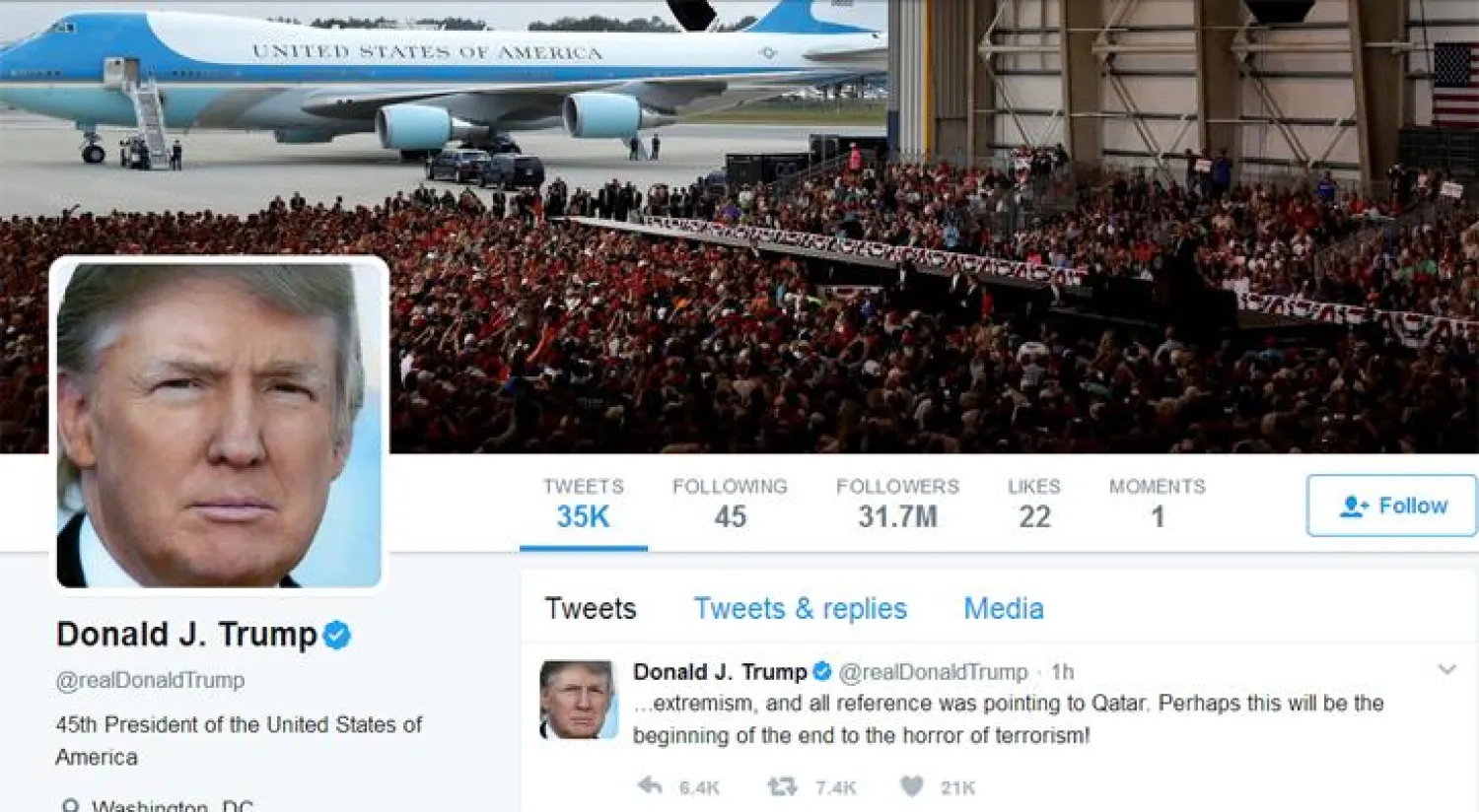Show the 31.7M followers list
This screenshot has height=812, width=1479.
click(x=897, y=504)
